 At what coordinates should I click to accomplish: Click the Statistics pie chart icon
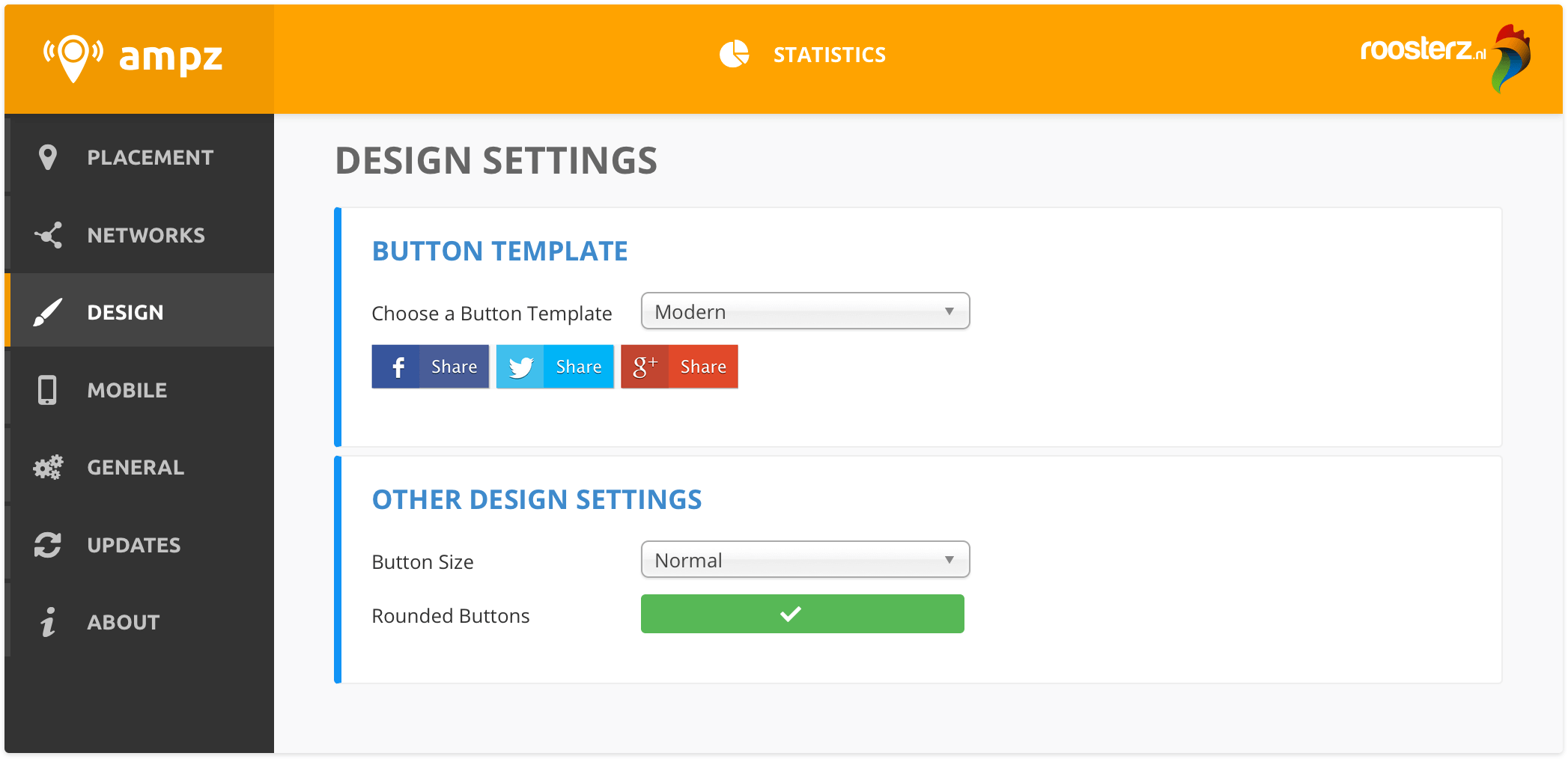(734, 55)
